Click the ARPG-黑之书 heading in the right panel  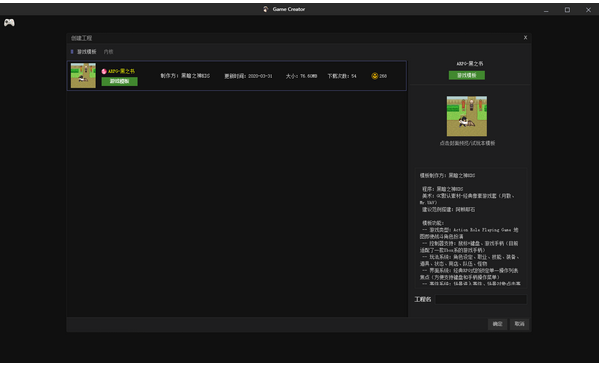click(x=470, y=64)
